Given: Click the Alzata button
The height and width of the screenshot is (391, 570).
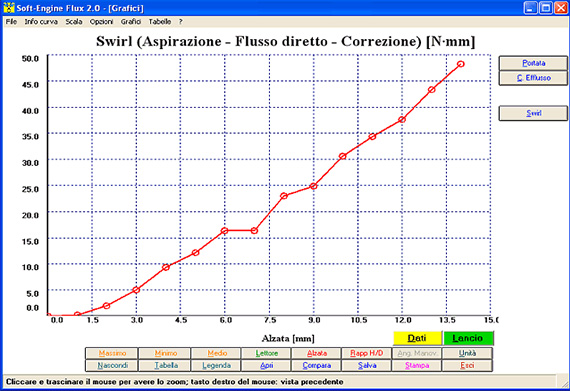Looking at the screenshot, I should point(316,353).
